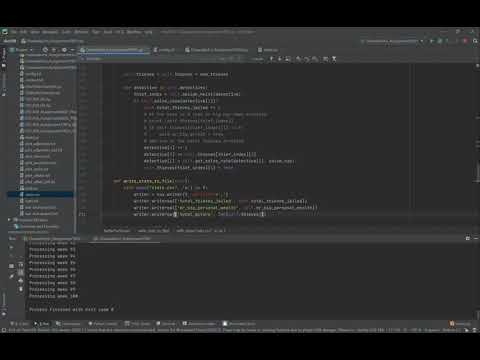Click second Run output tab
Image resolution: width=480 pixels, height=360 pixels.
click(124, 239)
